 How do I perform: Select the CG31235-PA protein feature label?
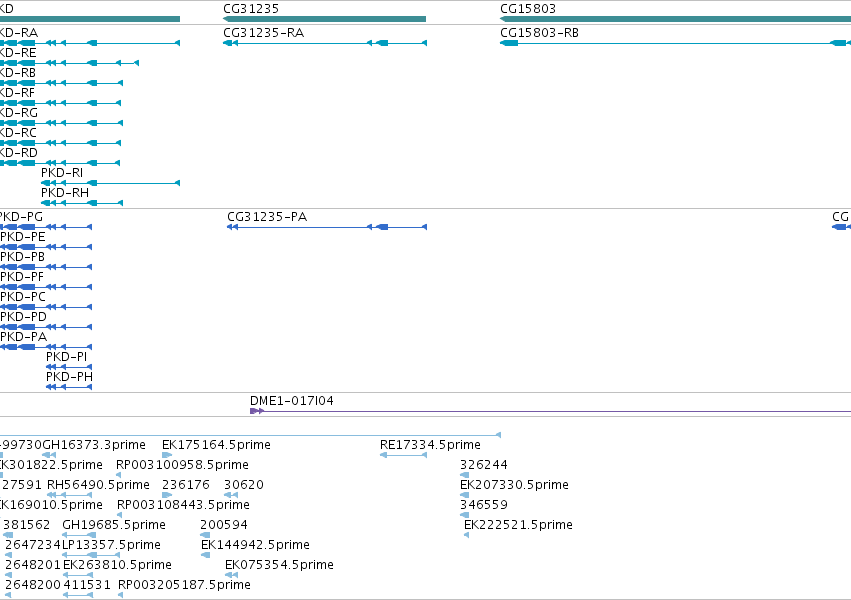[x=267, y=217]
